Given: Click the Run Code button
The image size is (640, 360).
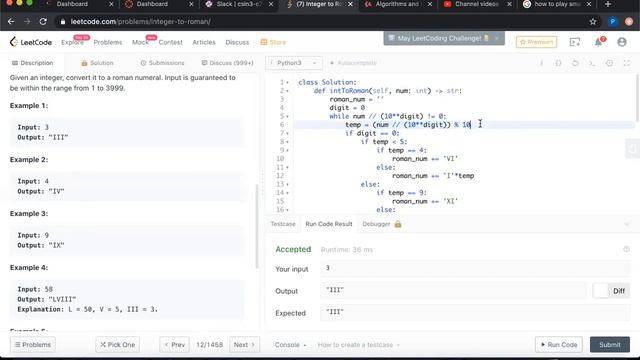Looking at the screenshot, I should pyautogui.click(x=559, y=345).
